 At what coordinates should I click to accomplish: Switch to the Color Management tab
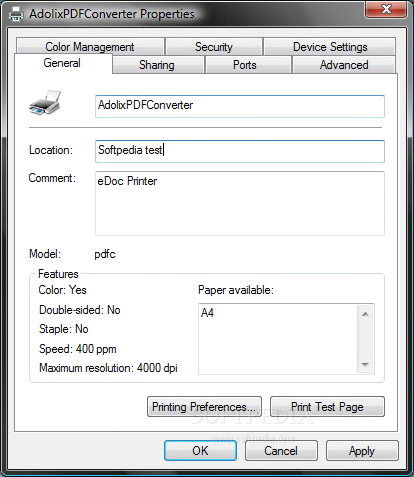(x=90, y=47)
